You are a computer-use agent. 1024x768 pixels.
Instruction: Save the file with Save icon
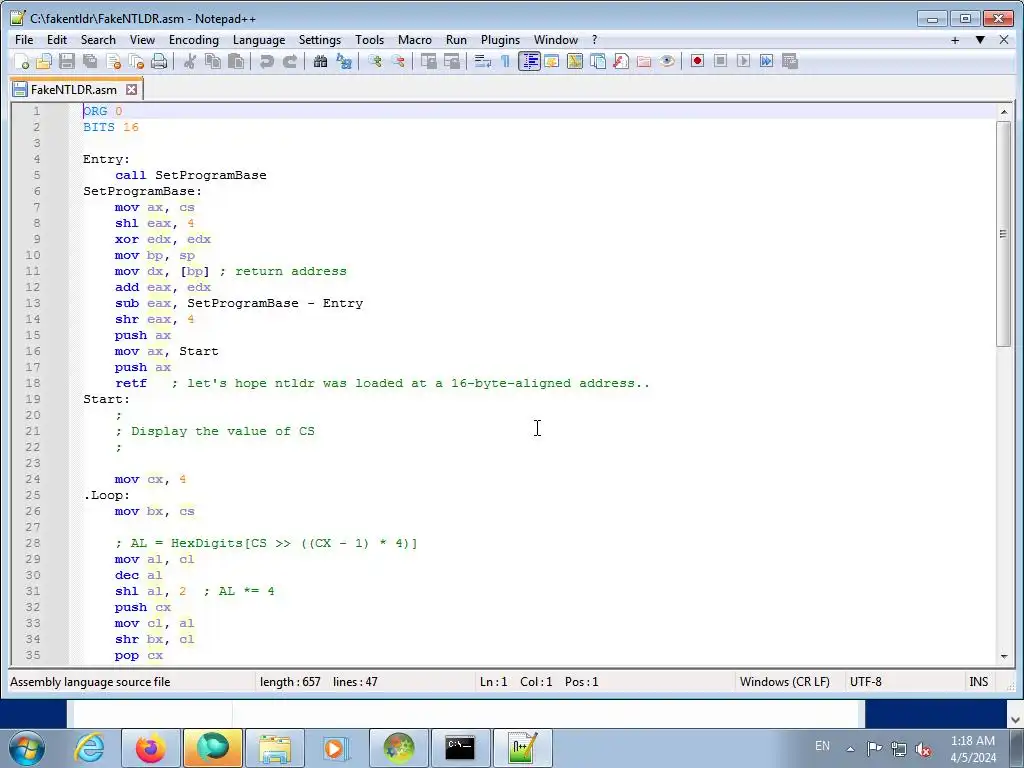click(x=67, y=61)
